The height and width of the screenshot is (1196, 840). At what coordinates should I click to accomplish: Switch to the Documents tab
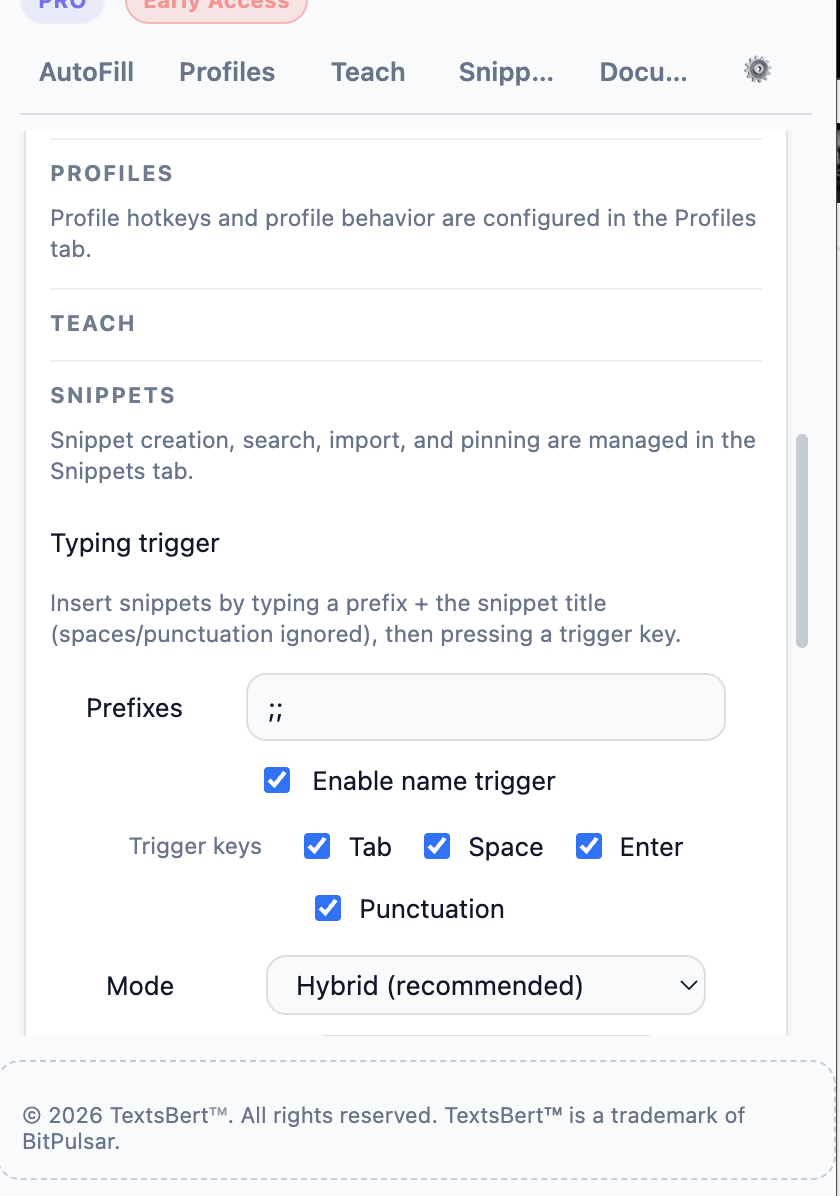pyautogui.click(x=643, y=71)
